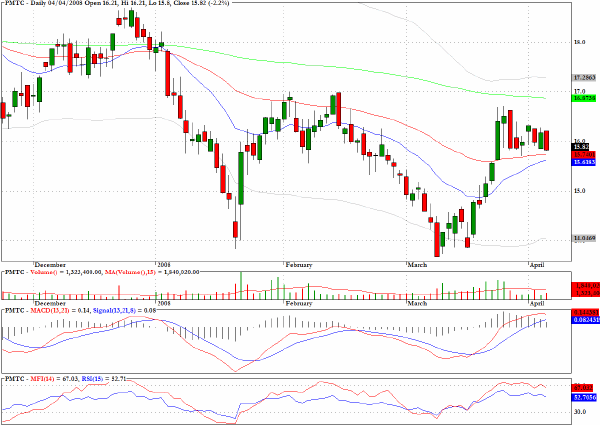Click the blue 15.6163 moving average tag
Viewport: 600px width, 425px height.
click(x=584, y=162)
